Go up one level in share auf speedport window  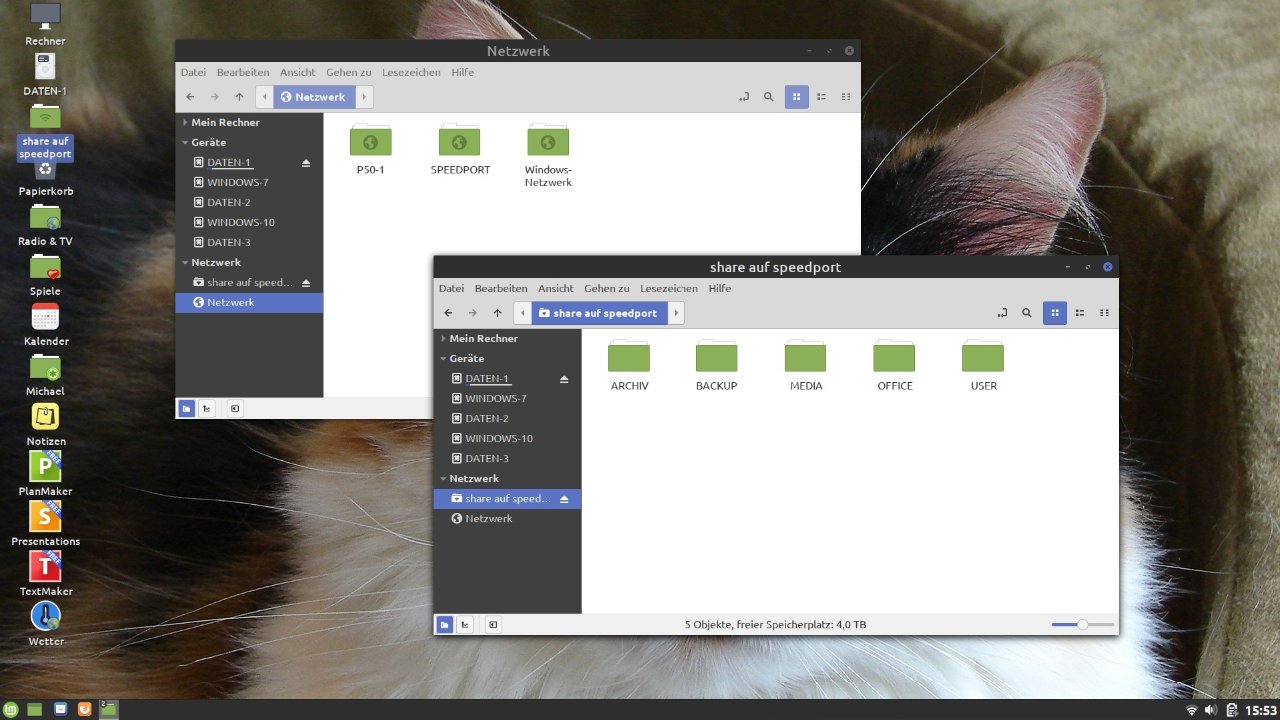pos(497,313)
